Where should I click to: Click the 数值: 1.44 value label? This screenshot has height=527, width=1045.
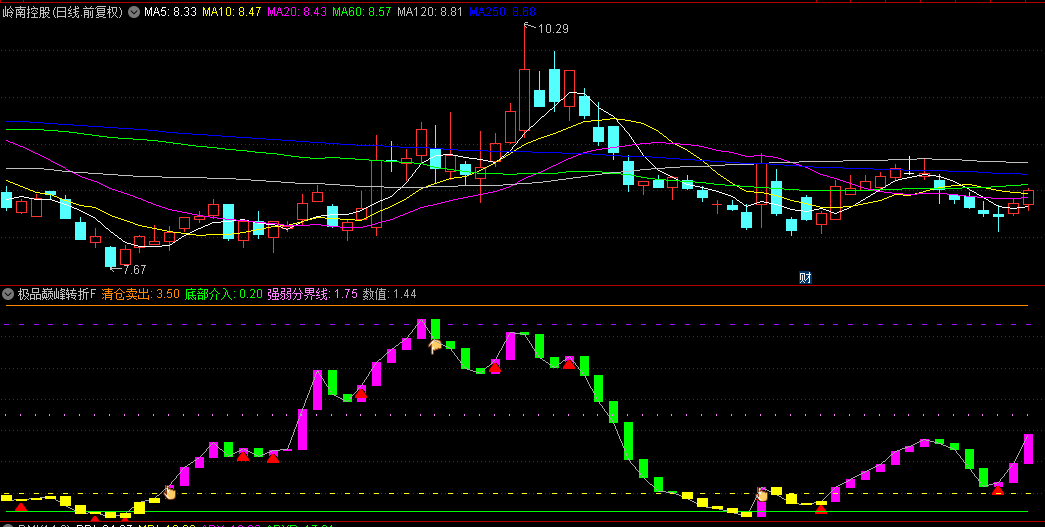(389, 294)
